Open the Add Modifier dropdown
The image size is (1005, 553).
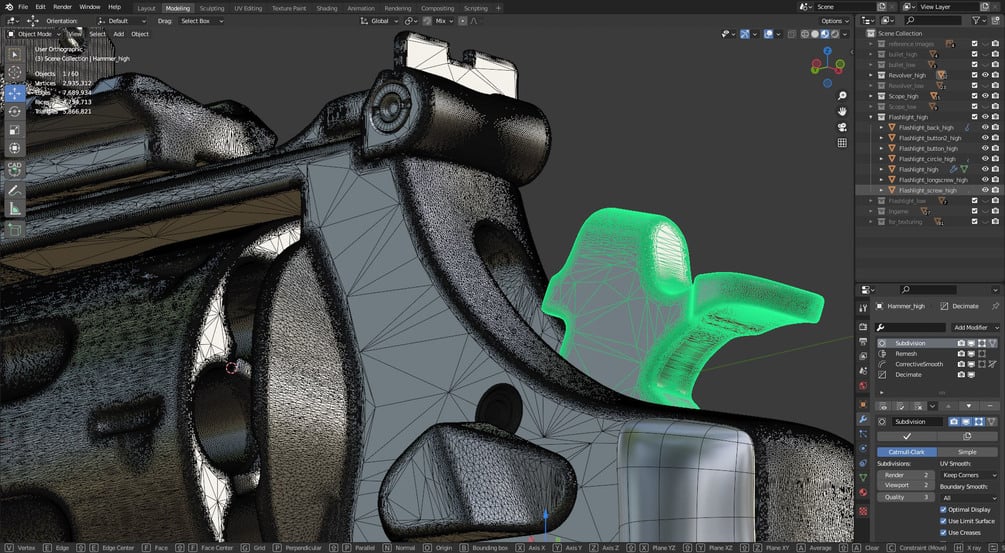(x=974, y=327)
